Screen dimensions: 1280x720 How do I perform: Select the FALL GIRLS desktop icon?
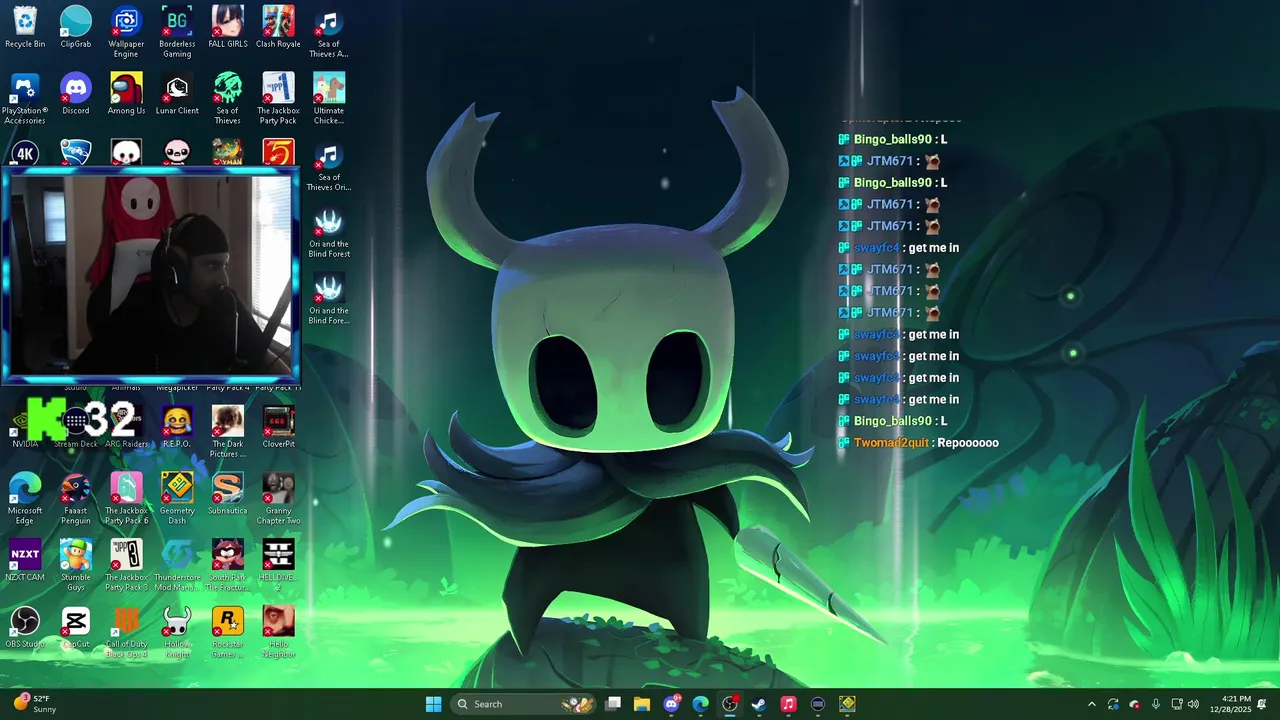point(228,27)
